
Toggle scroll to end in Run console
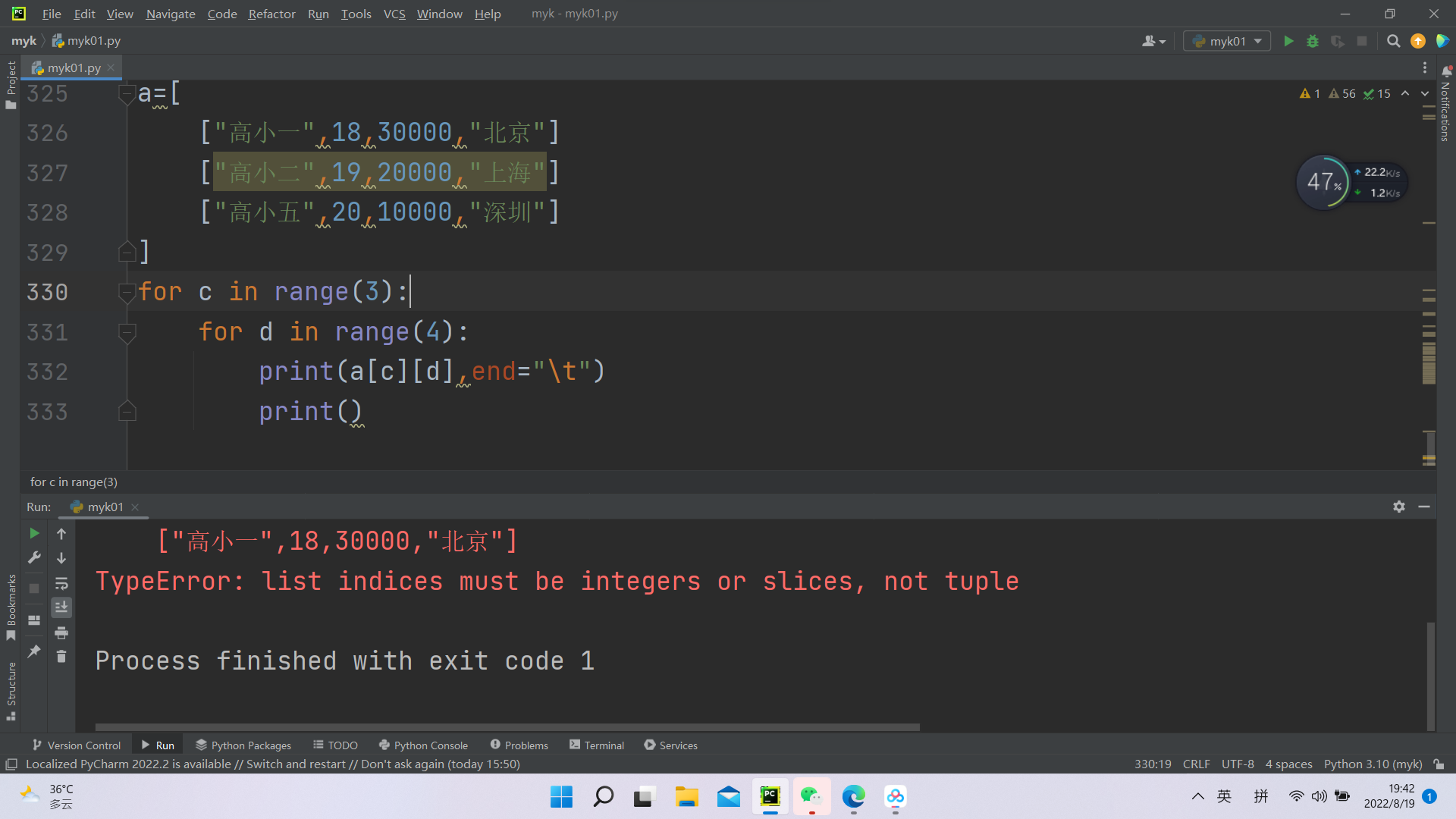(x=61, y=607)
